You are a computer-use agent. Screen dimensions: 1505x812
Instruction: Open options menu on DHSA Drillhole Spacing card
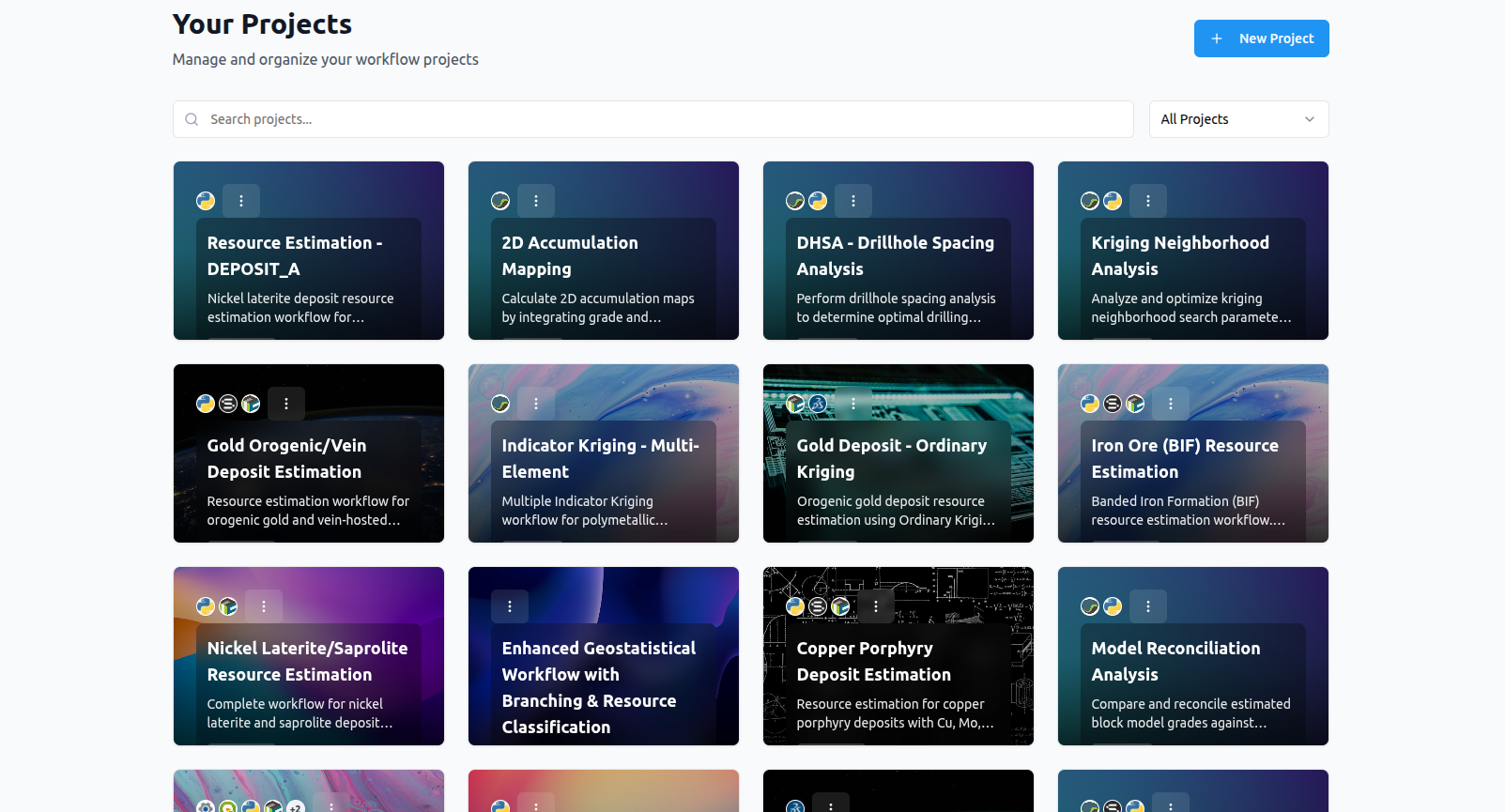tap(853, 201)
